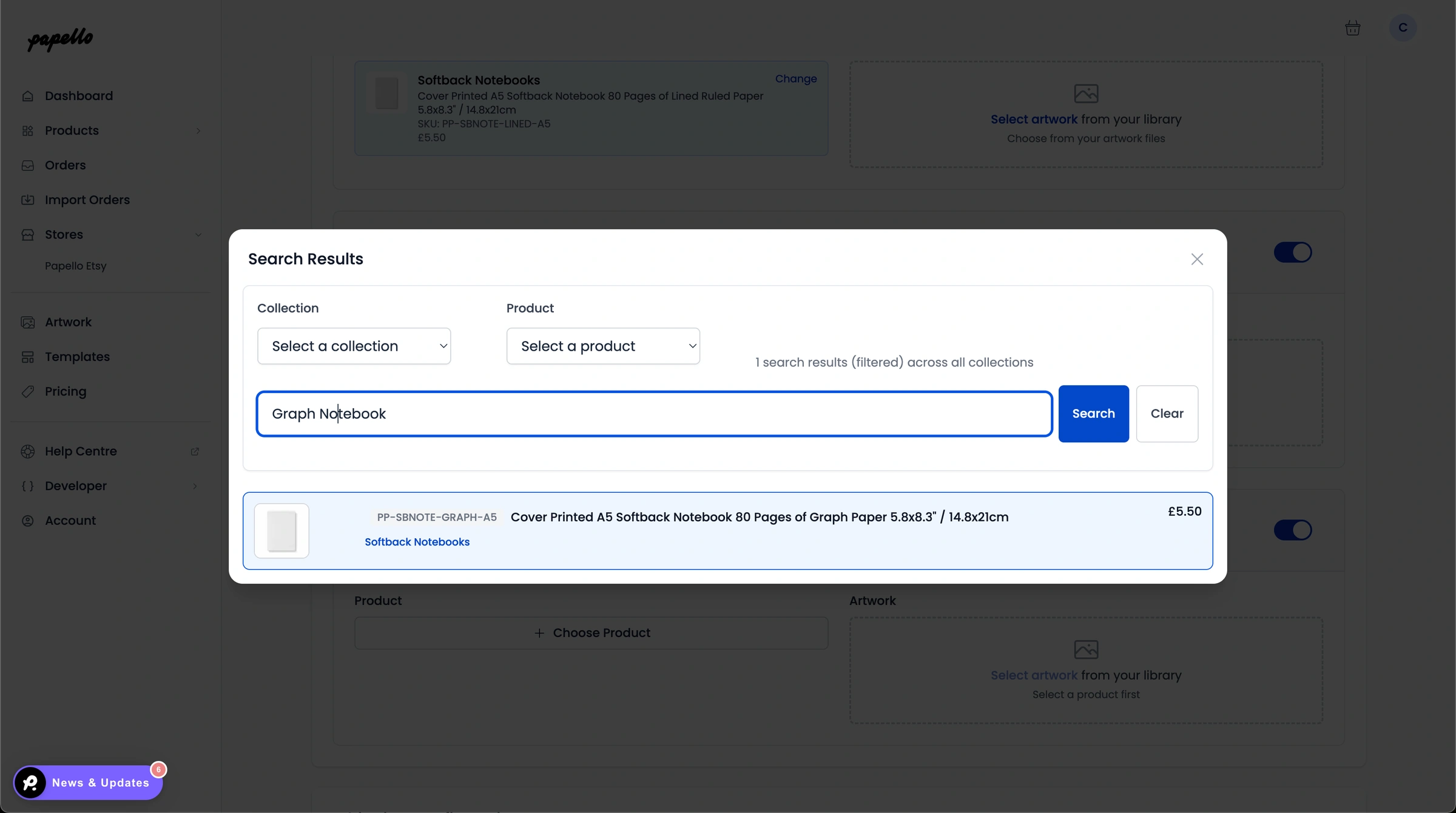1456x813 pixels.
Task: Click the Papello News & Updates bubble icon
Action: pyautogui.click(x=30, y=783)
